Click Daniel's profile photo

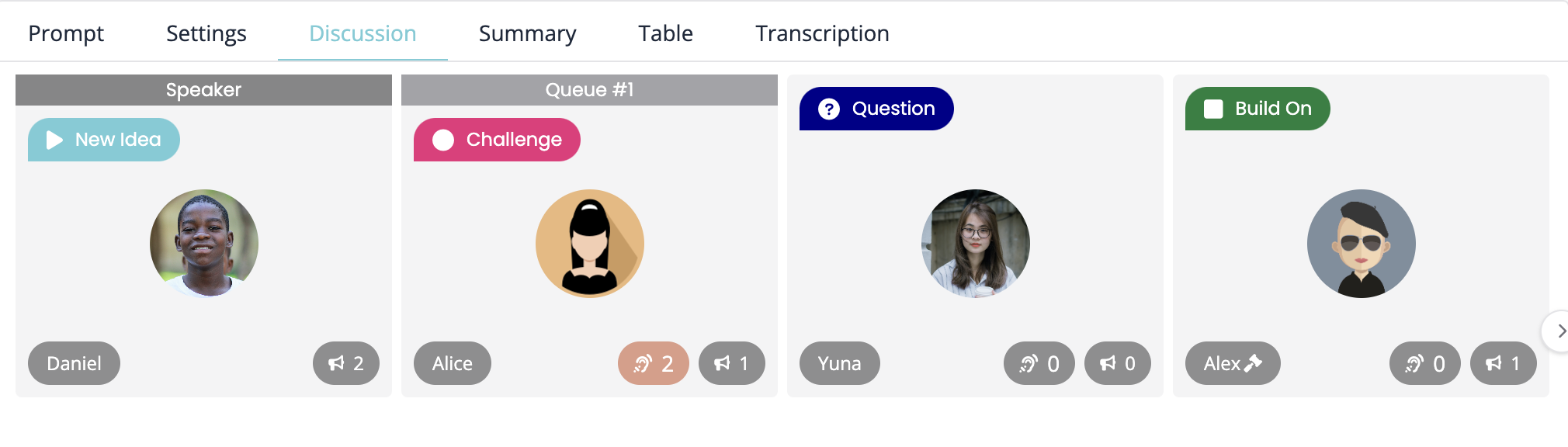point(204,244)
